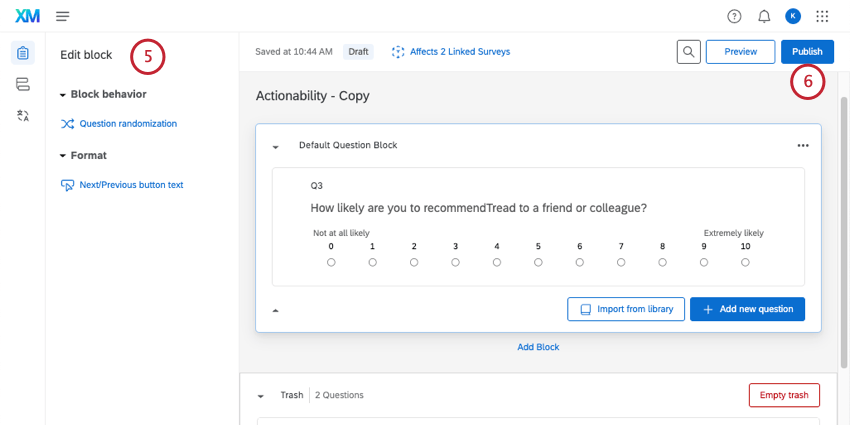This screenshot has width=850, height=425.
Task: Open the survey flow sidebar icon
Action: click(x=23, y=84)
